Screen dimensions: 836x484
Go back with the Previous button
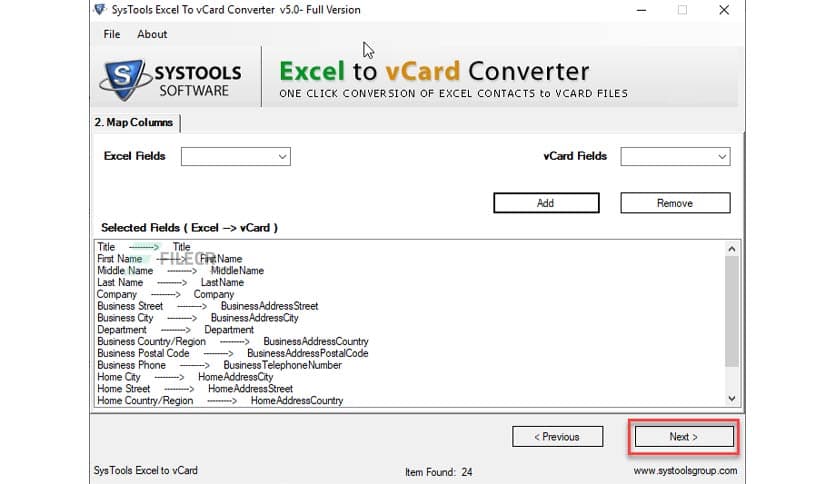tap(557, 437)
